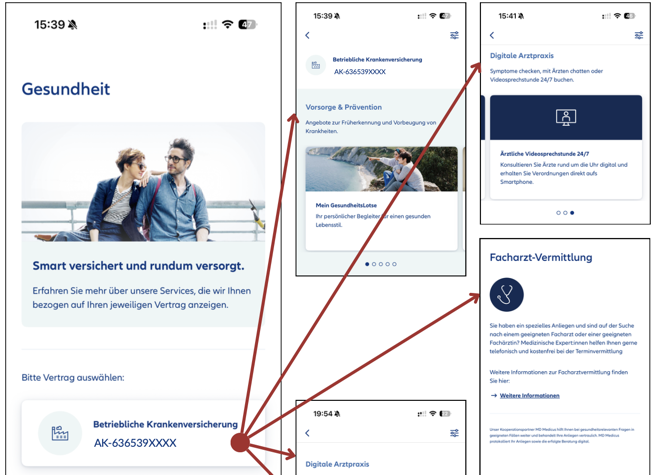Select Betriebliche Krankenversicherung contract card on Gesundheit screen
The height and width of the screenshot is (475, 655).
point(143,433)
